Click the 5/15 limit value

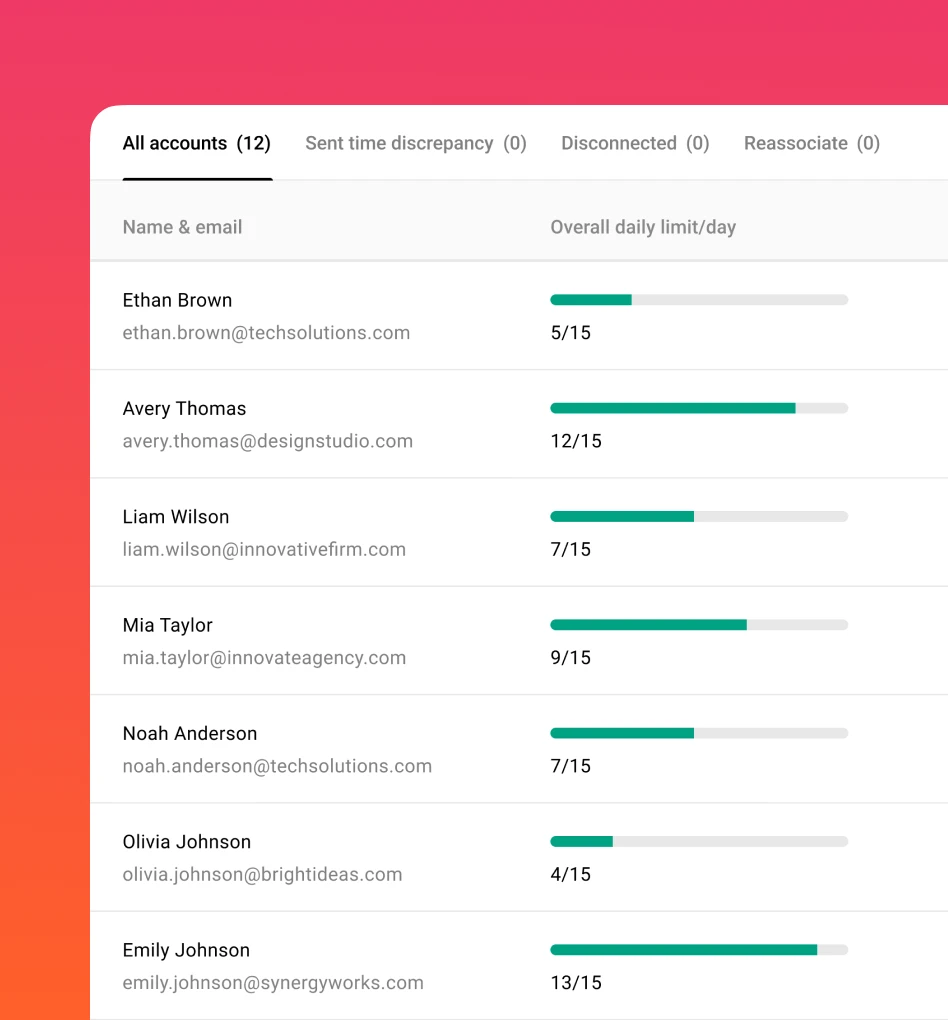pos(571,332)
